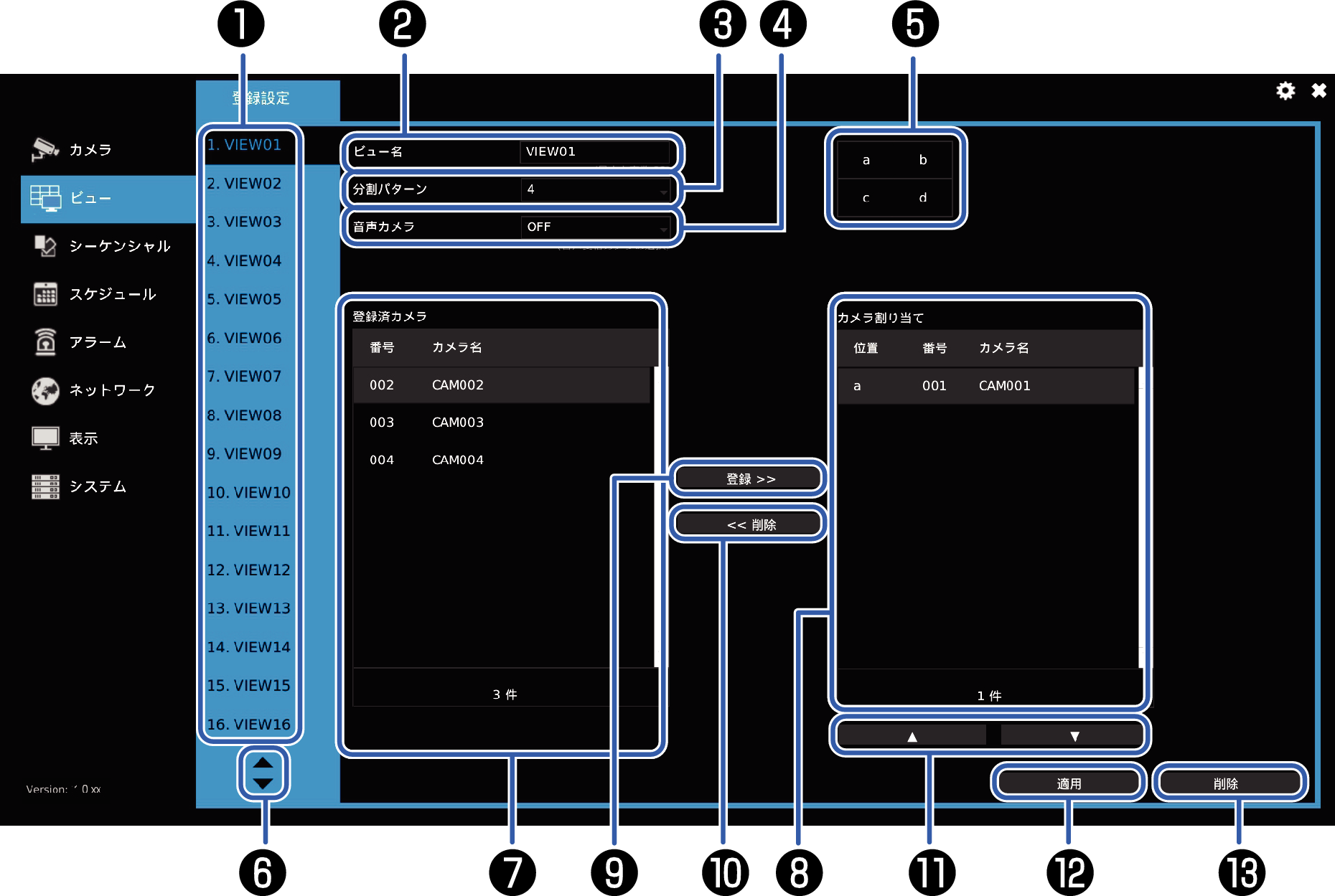Click カメラ割り当て list scrollbar
This screenshot has width=1335, height=896.
[1141, 517]
